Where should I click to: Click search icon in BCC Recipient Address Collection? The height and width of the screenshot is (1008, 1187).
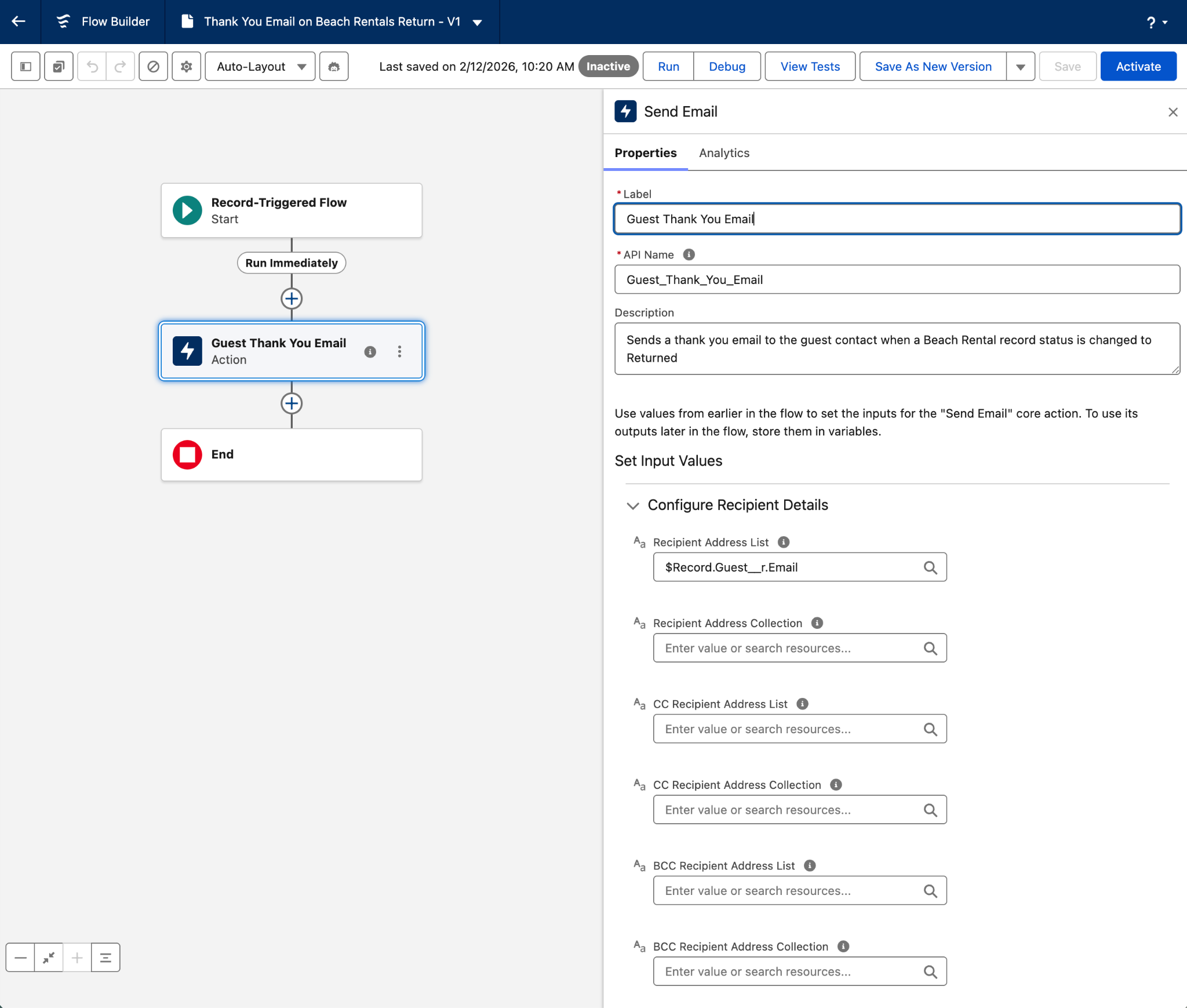click(x=930, y=971)
